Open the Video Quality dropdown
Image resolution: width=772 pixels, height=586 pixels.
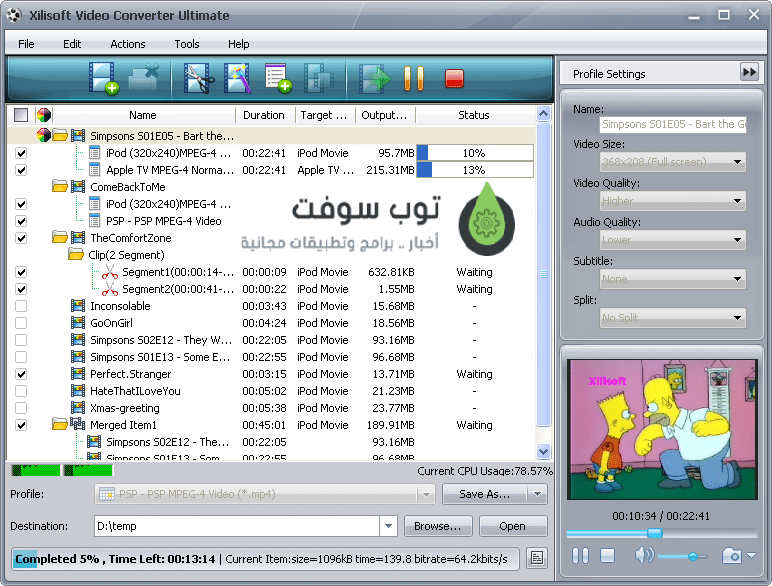coord(673,201)
